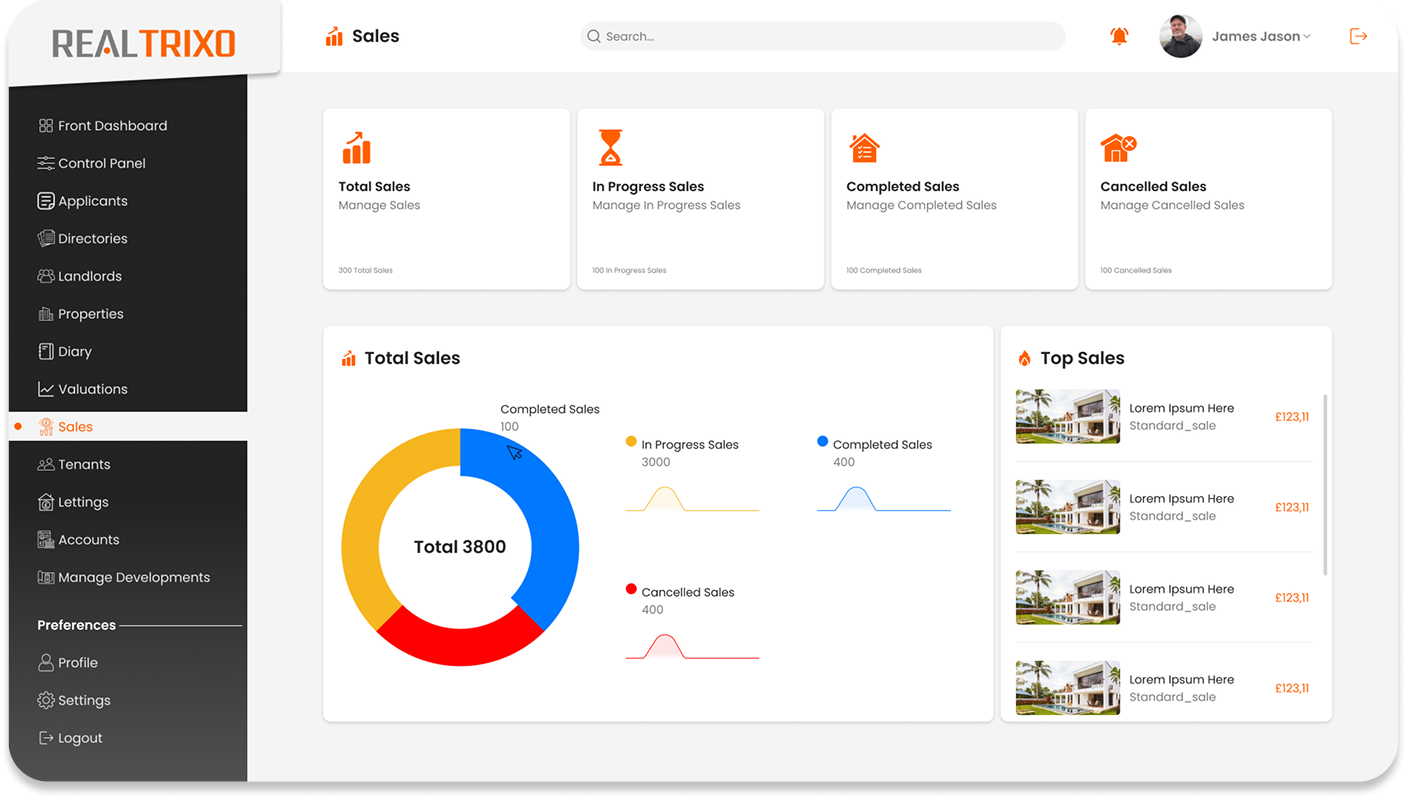This screenshot has height=799, width=1407.
Task: Open the Manage Sales link
Action: (379, 205)
